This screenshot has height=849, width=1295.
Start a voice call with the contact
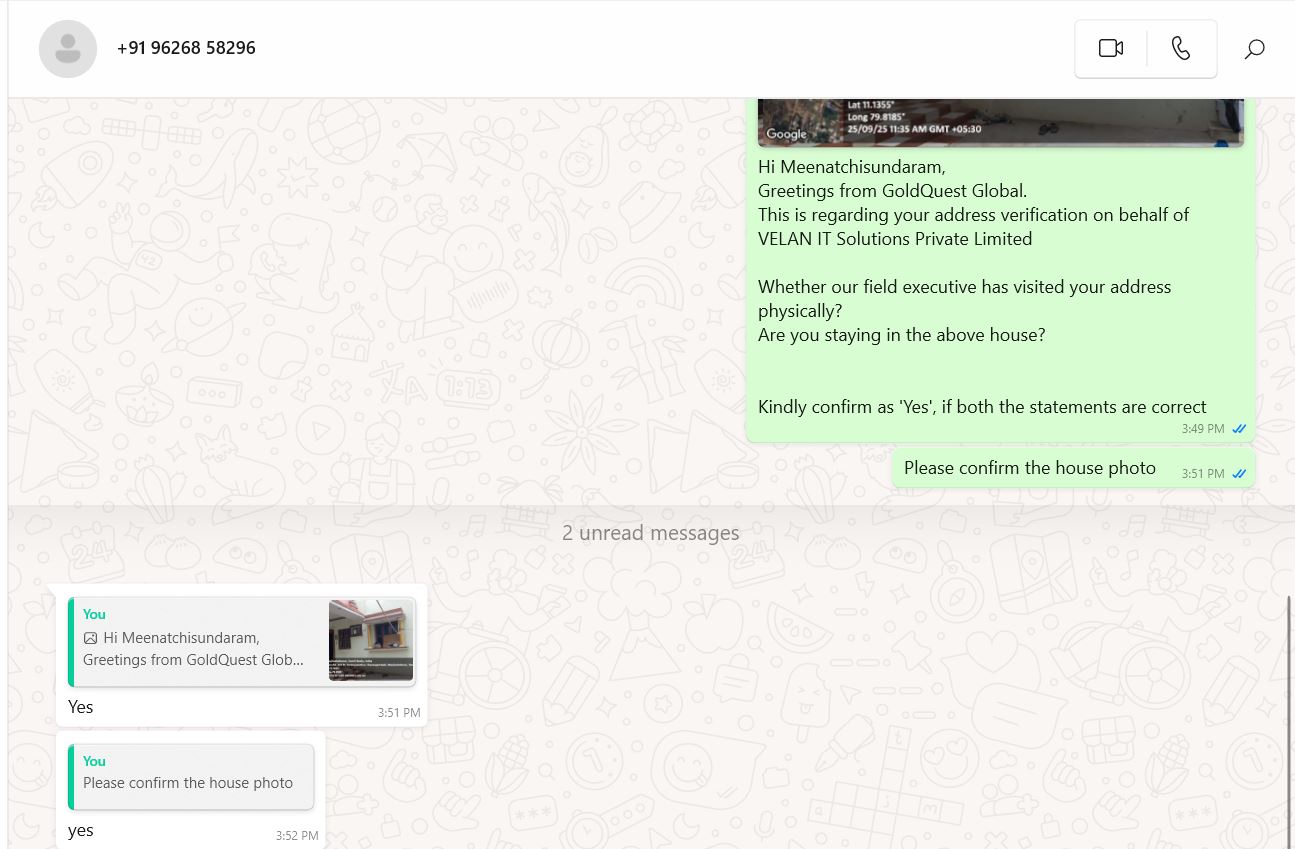1181,48
